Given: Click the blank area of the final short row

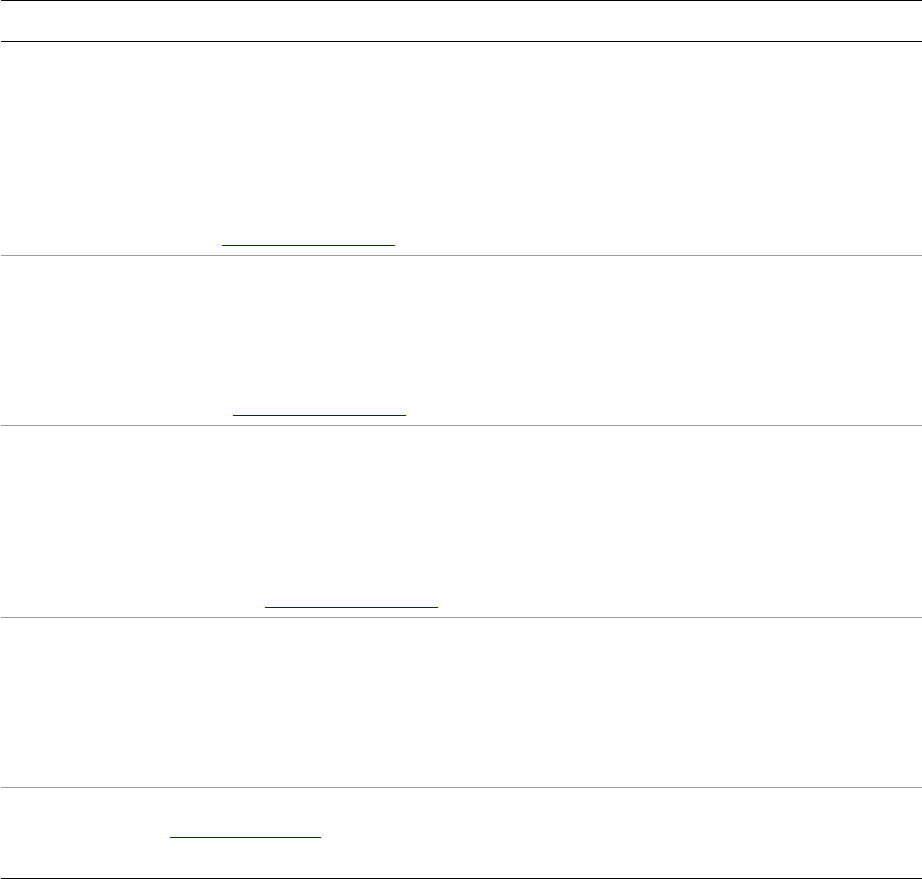Looking at the screenshot, I should click(600, 833).
